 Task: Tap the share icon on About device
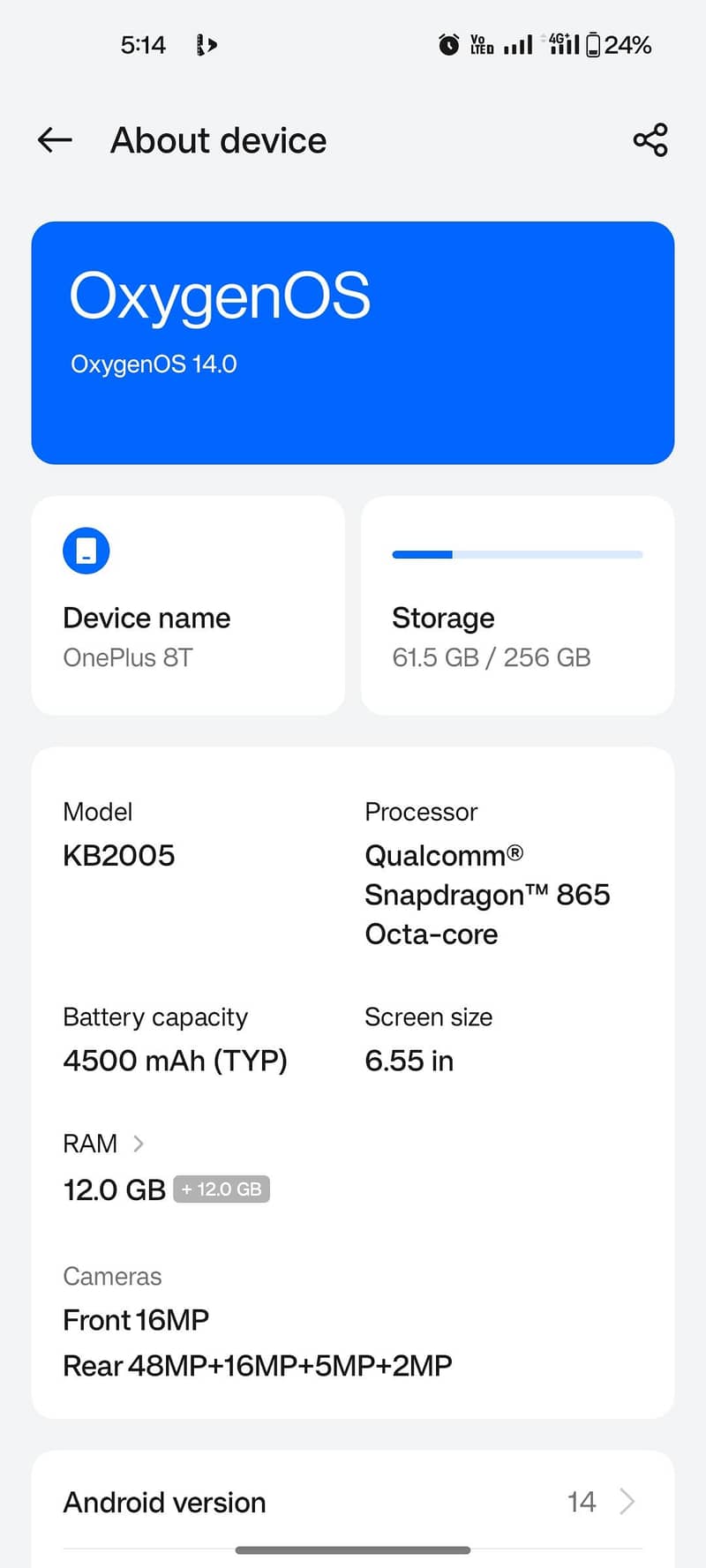[650, 139]
